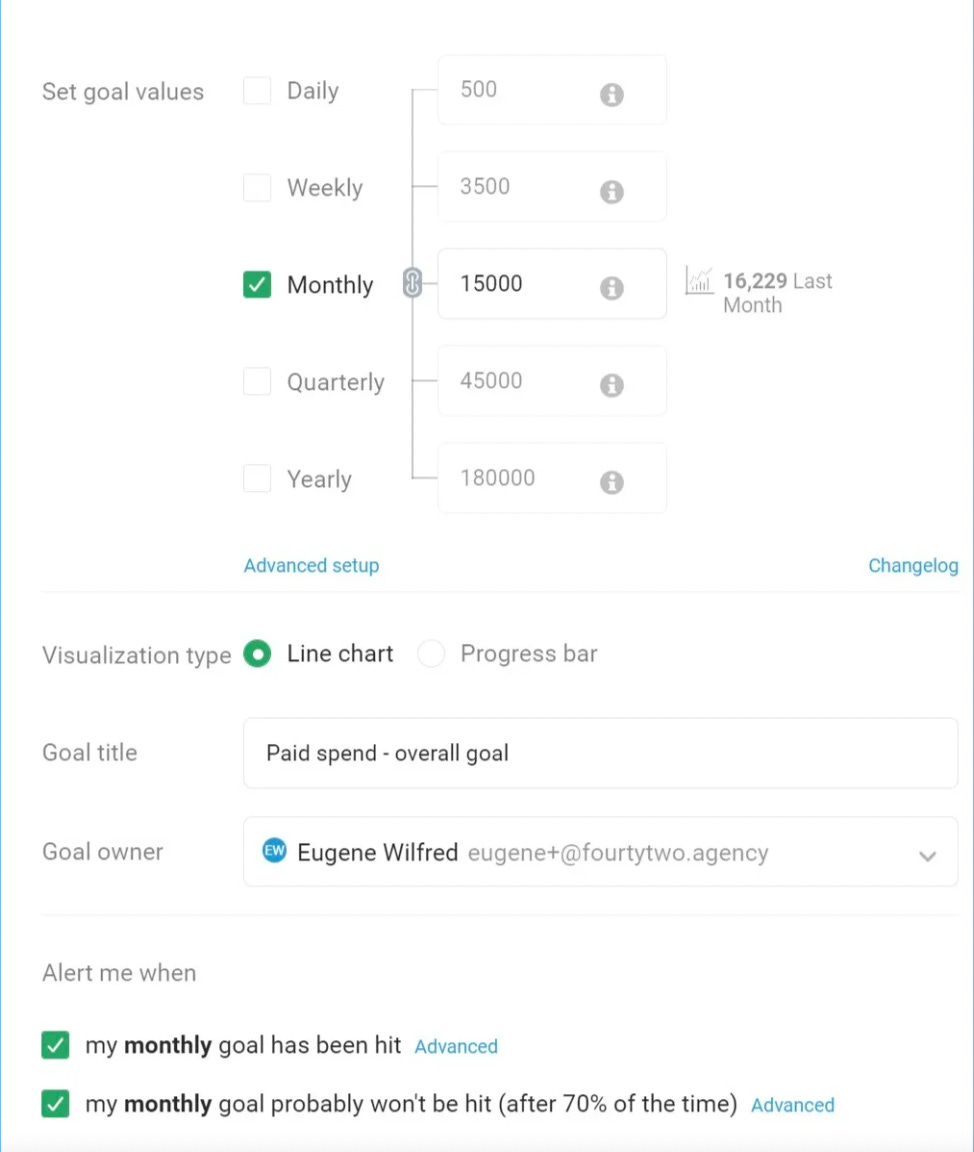The image size is (974, 1152).
Task: Open Advanced settings for the goal hit alert
Action: click(x=456, y=1046)
